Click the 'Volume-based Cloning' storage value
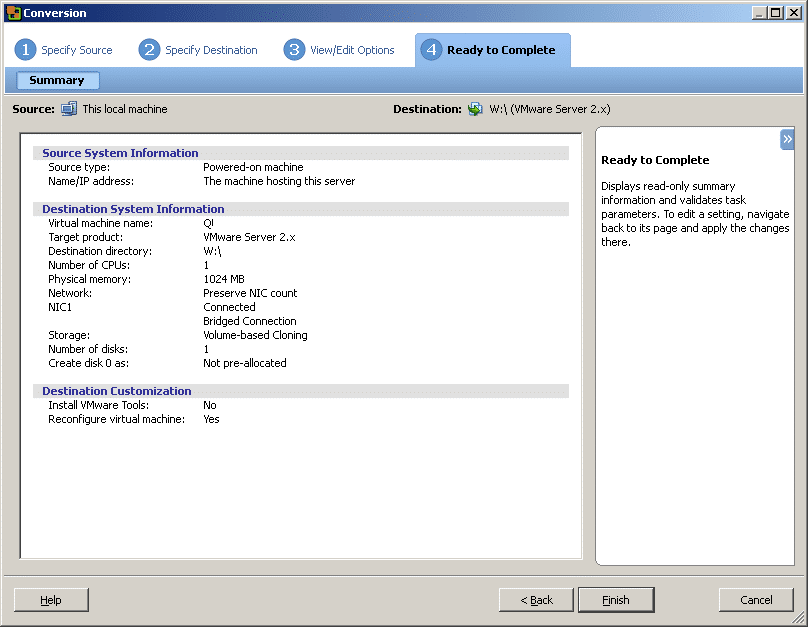808x627 pixels. click(x=255, y=335)
